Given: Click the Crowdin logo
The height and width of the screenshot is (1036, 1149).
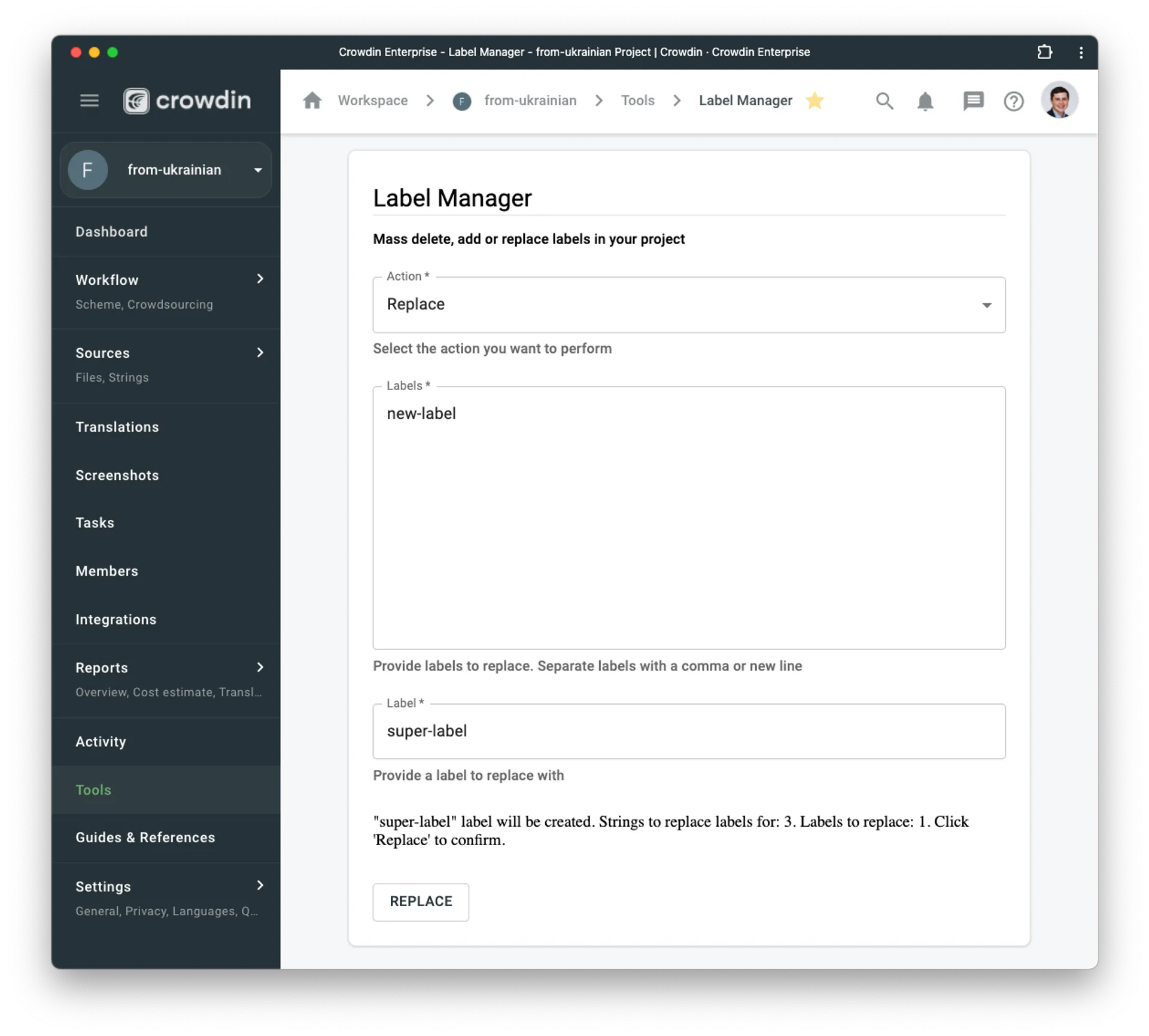Looking at the screenshot, I should tap(186, 100).
